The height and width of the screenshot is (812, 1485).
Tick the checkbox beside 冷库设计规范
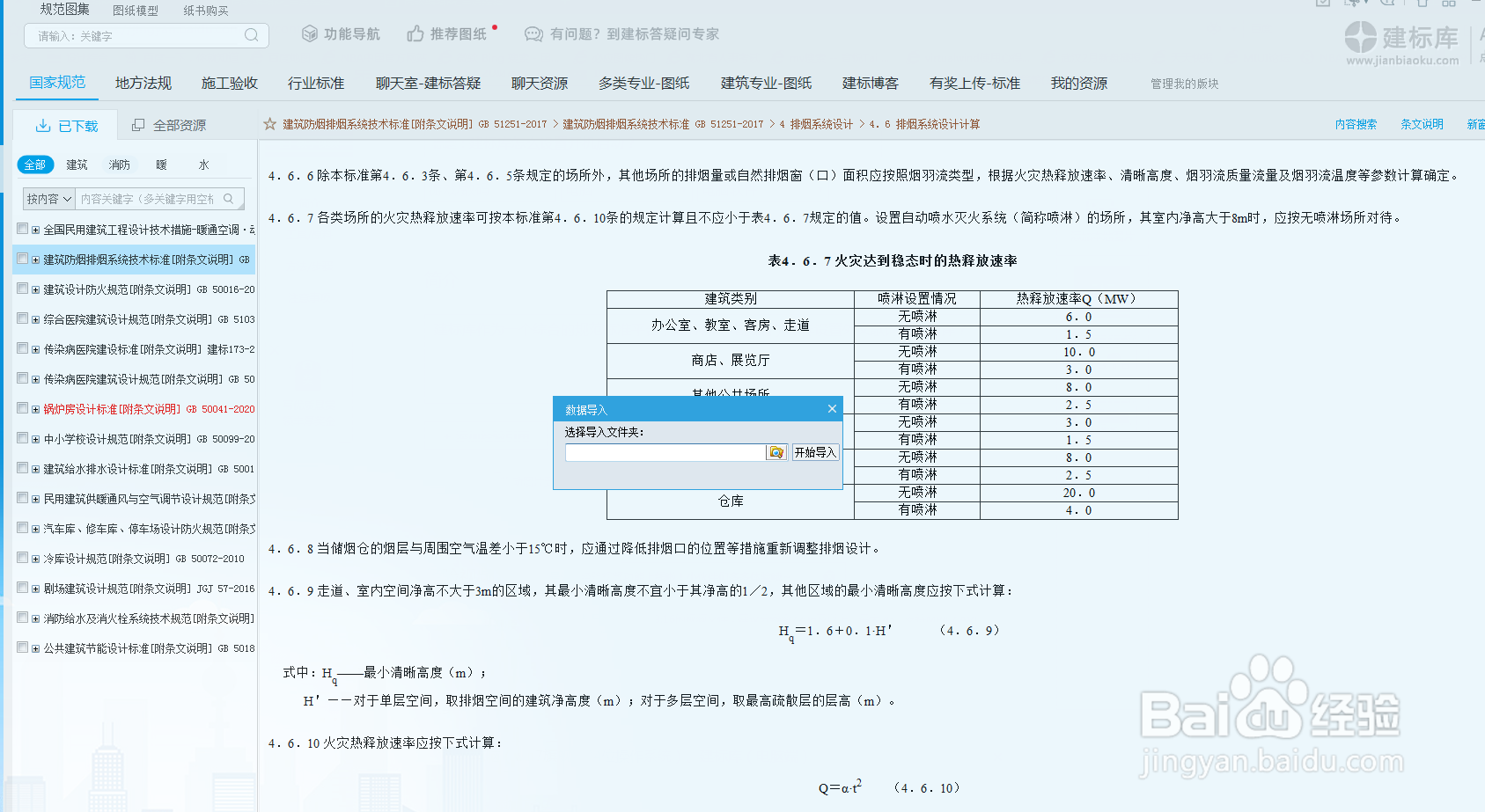pyautogui.click(x=22, y=558)
